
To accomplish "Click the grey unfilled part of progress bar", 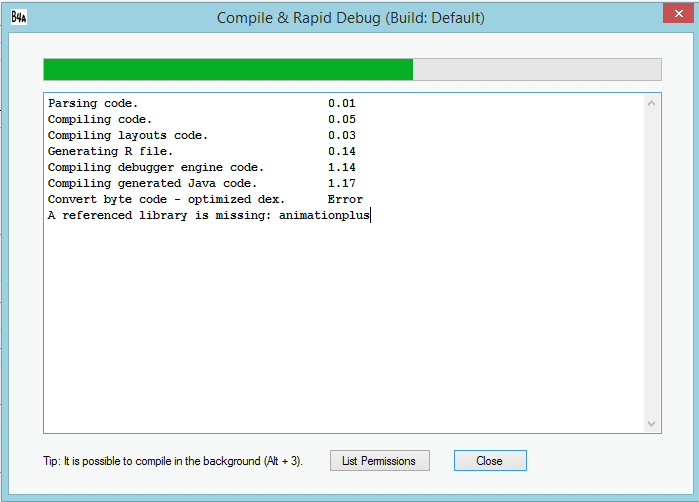I will click(x=536, y=69).
